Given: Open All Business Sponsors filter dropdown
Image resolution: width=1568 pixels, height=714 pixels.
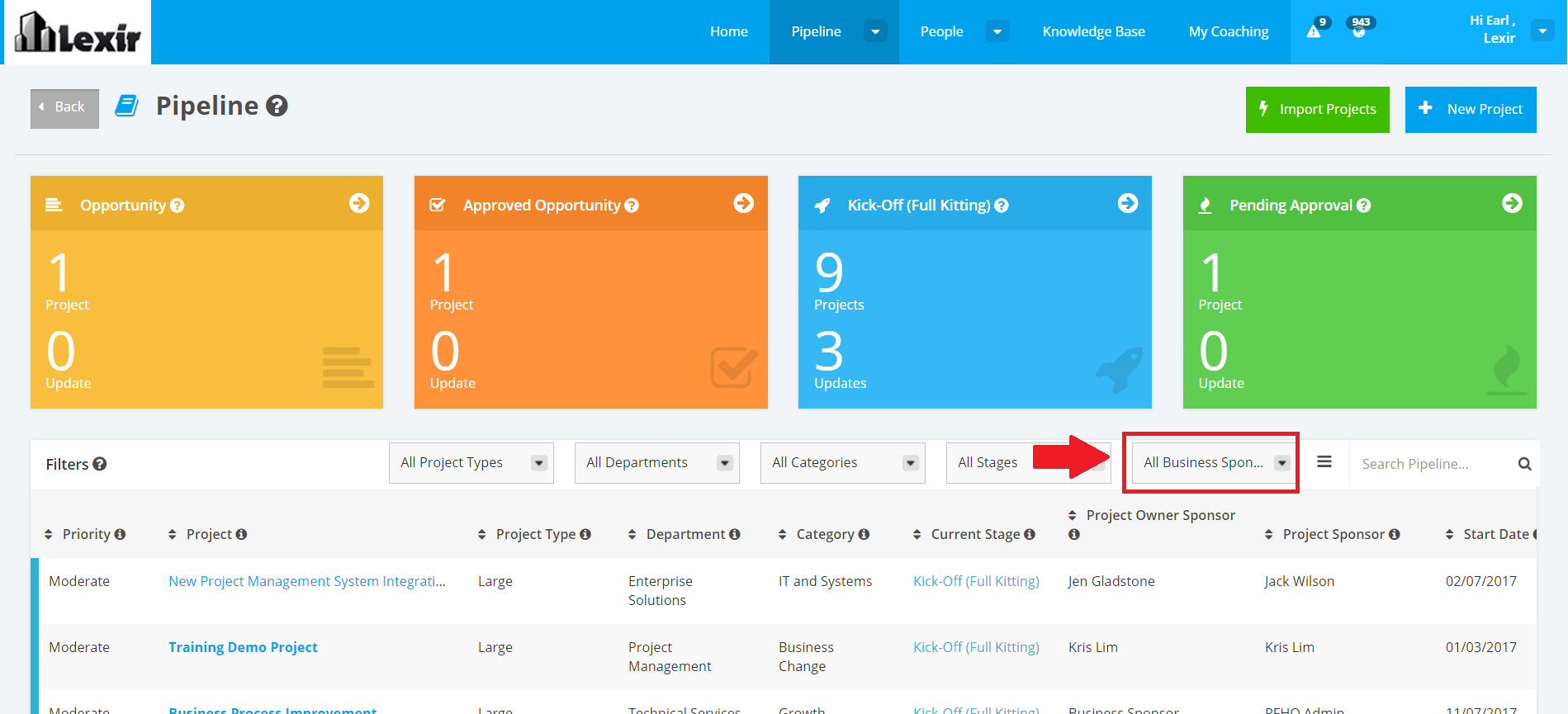Looking at the screenshot, I should click(x=1215, y=463).
